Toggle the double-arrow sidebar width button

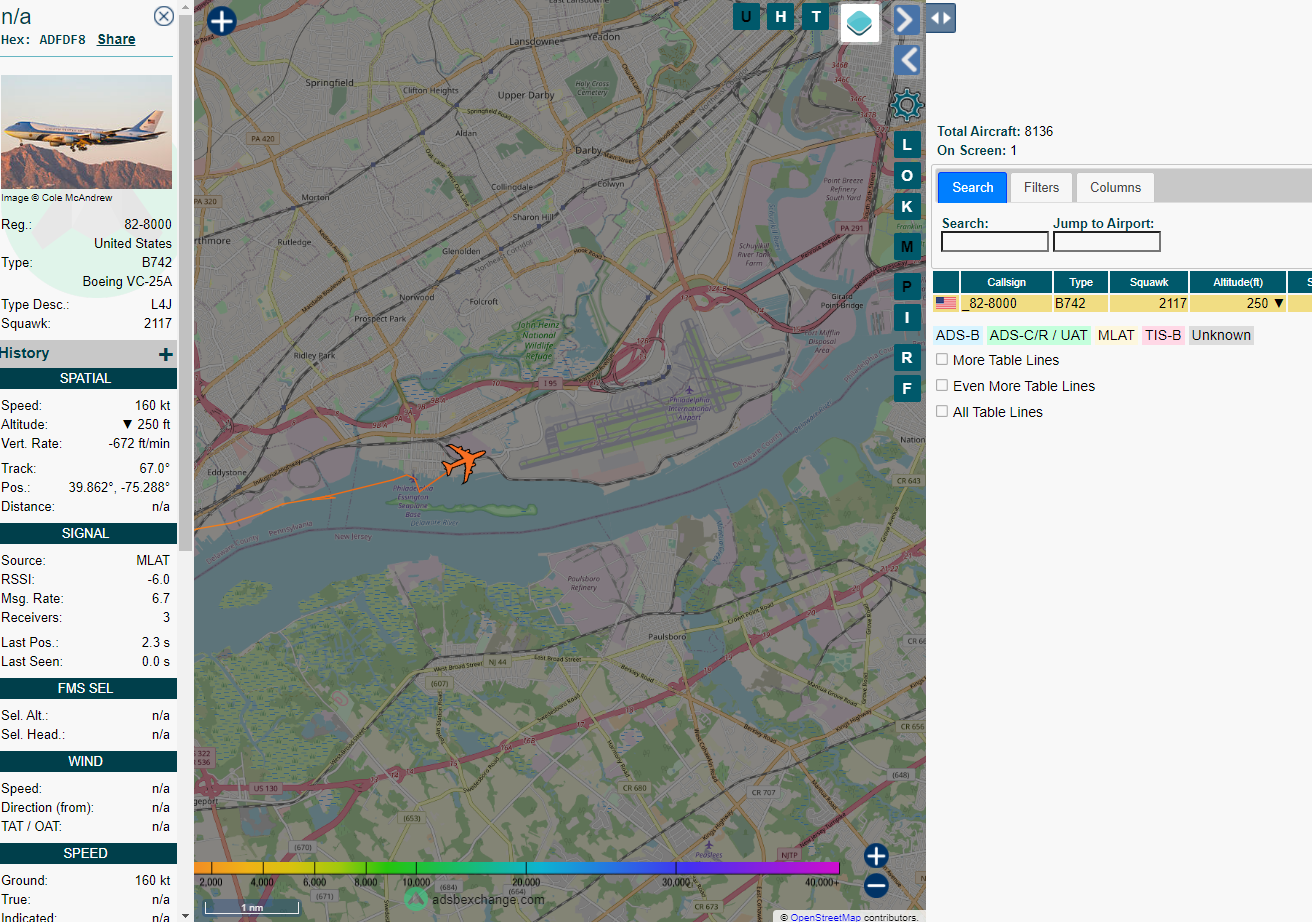pyautogui.click(x=941, y=18)
